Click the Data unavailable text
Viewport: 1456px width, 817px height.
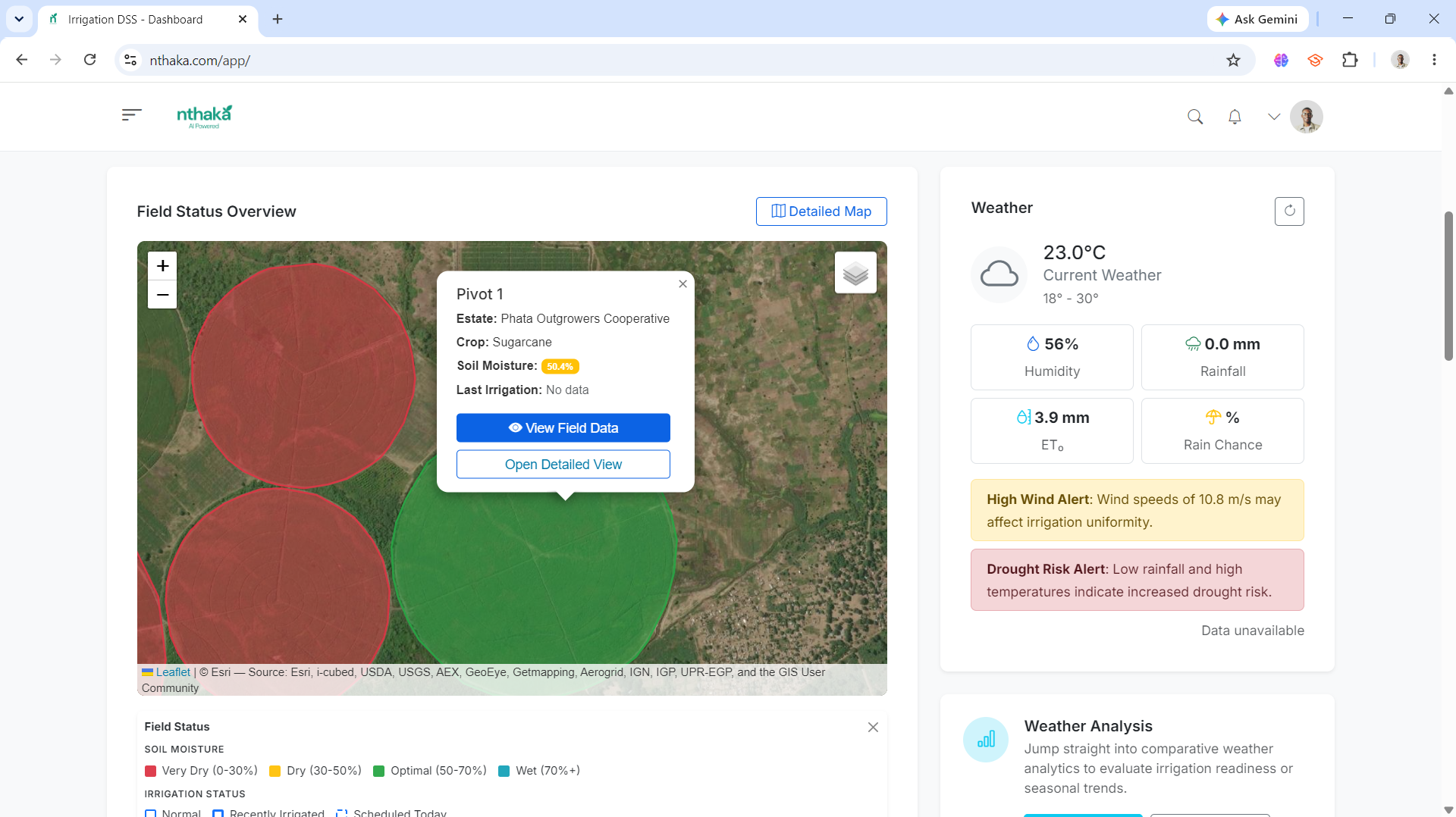click(x=1253, y=631)
